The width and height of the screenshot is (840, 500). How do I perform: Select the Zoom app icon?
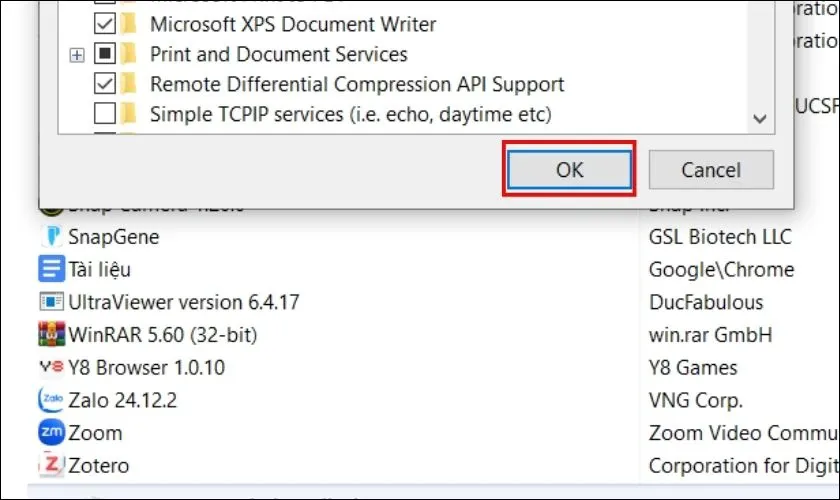(x=50, y=433)
